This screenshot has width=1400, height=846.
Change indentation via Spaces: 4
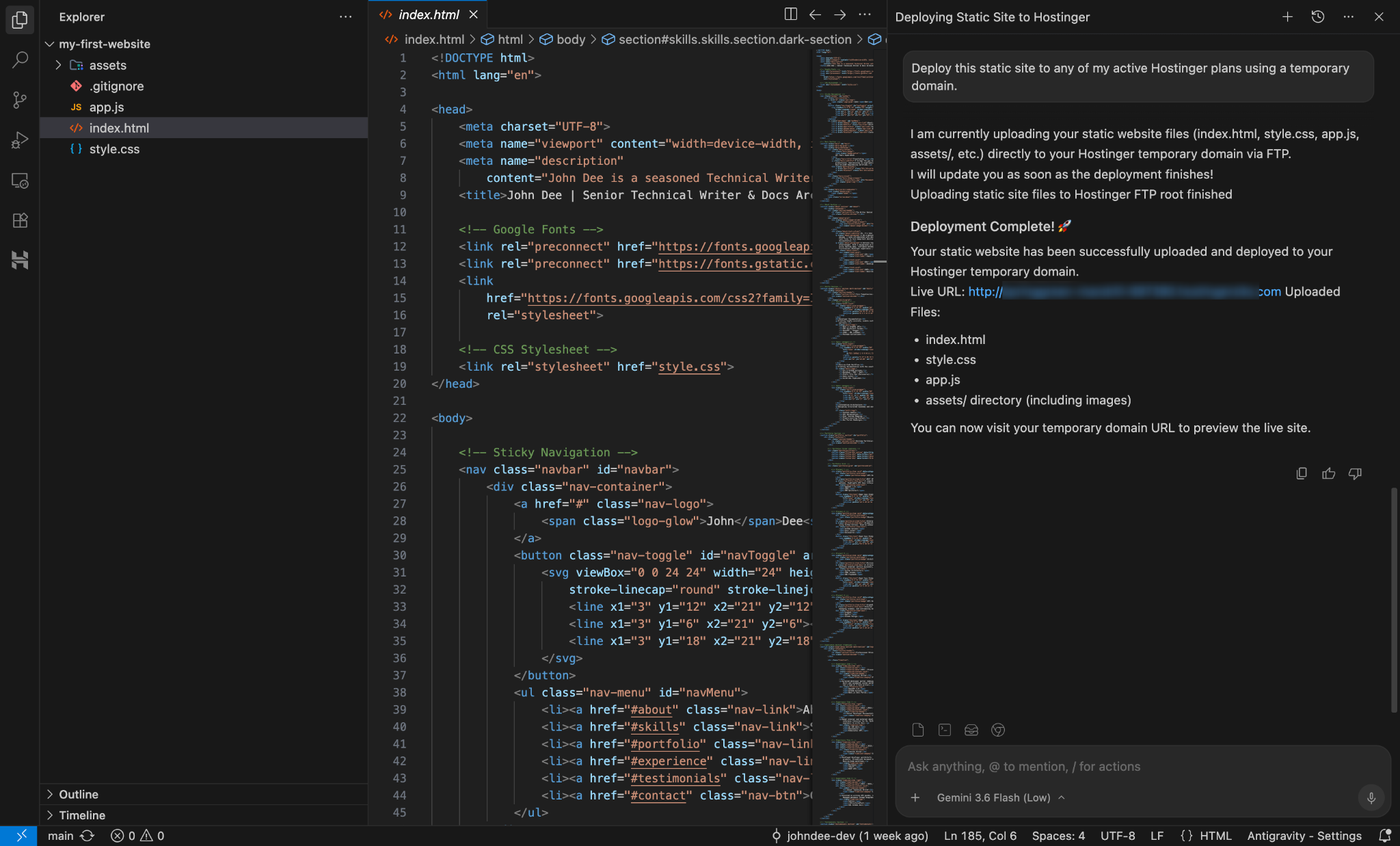click(x=1058, y=836)
